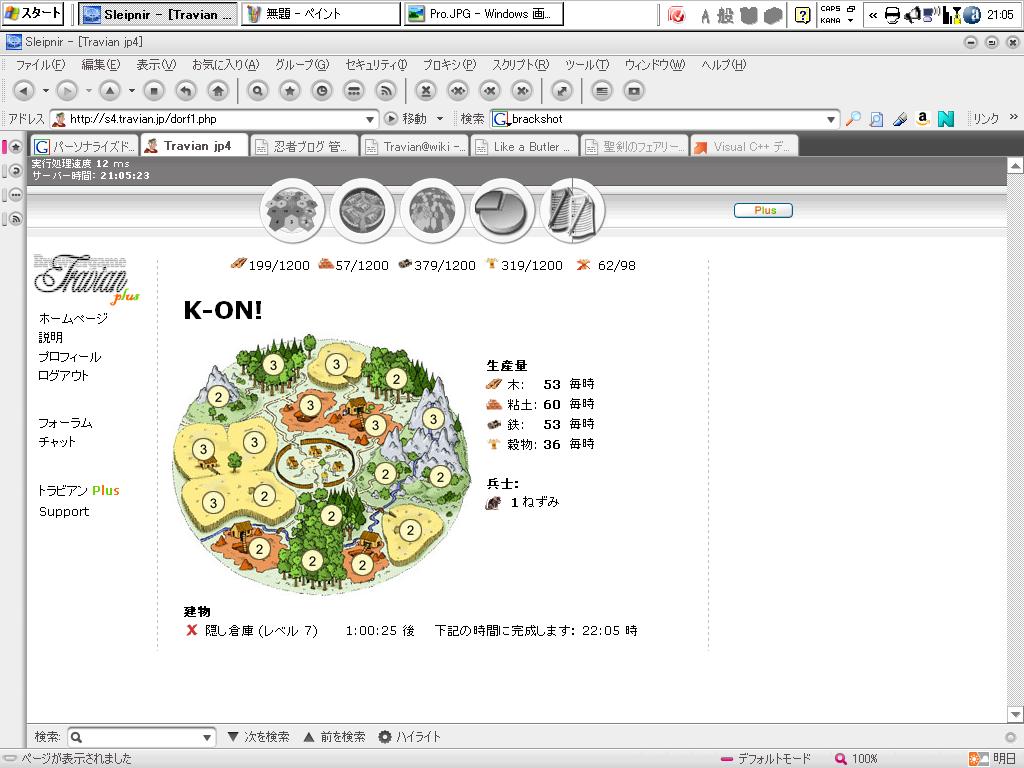Image resolution: width=1024 pixels, height=768 pixels.
Task: Open the プロフィール link
Action: tap(70, 357)
